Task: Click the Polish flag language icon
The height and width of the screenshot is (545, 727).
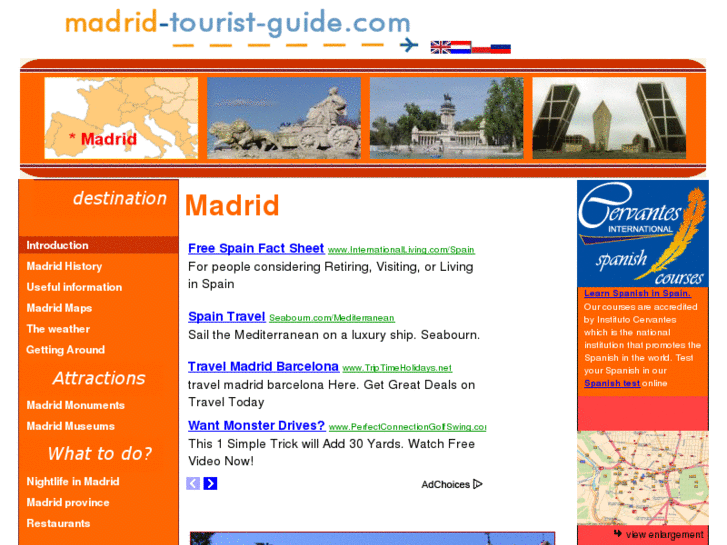Action: point(481,48)
